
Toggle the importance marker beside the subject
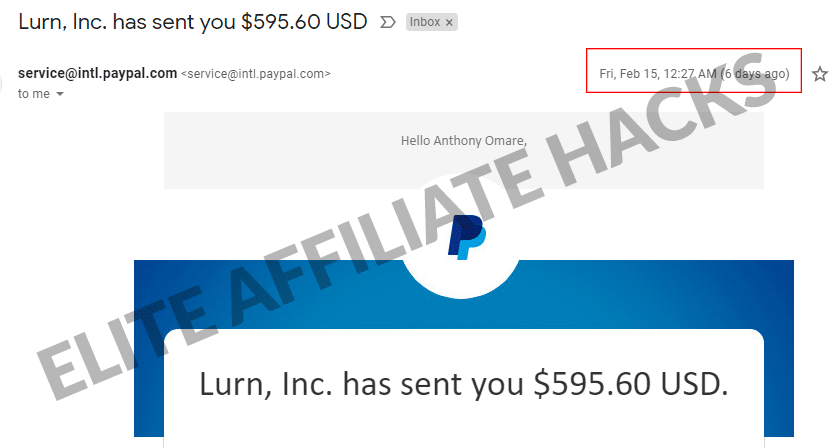click(x=388, y=22)
